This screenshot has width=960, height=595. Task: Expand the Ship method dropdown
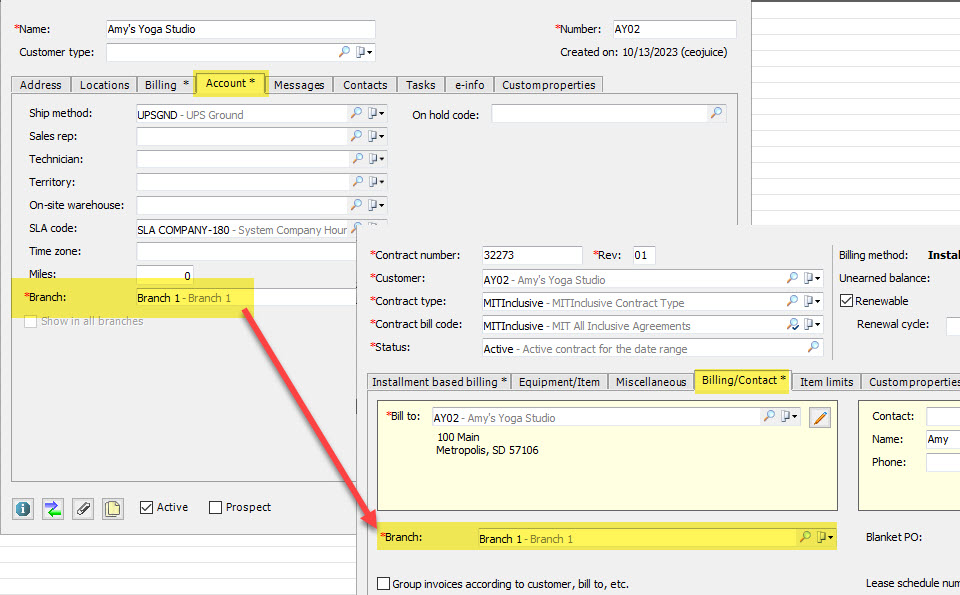pyautogui.click(x=376, y=113)
